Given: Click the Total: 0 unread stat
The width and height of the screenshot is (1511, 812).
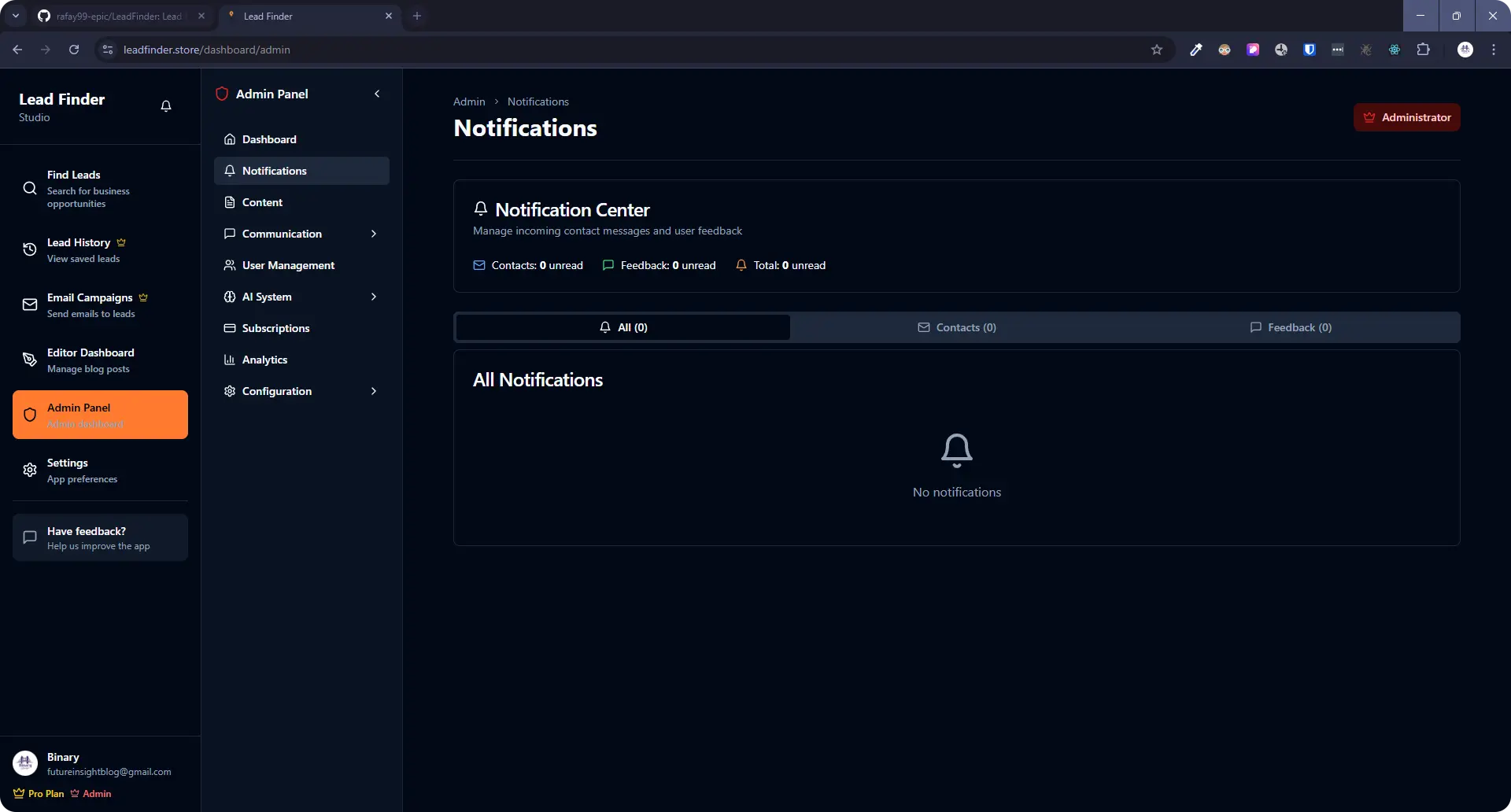Looking at the screenshot, I should [x=781, y=265].
